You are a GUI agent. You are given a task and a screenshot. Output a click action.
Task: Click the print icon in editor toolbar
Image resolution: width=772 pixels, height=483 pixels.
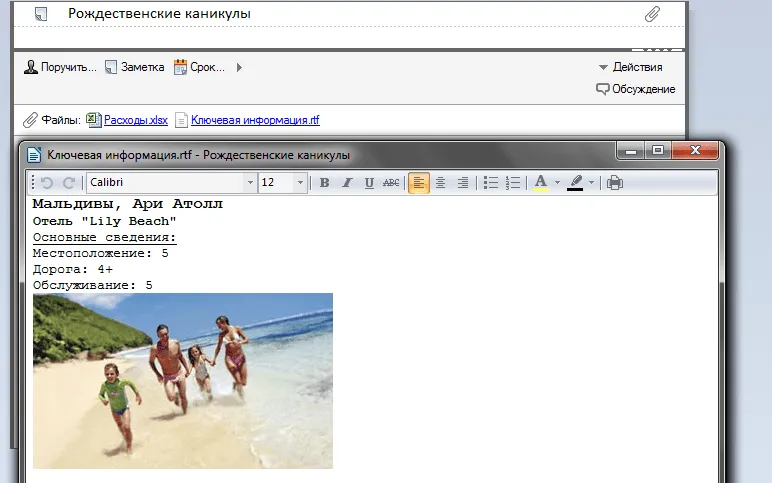point(615,183)
